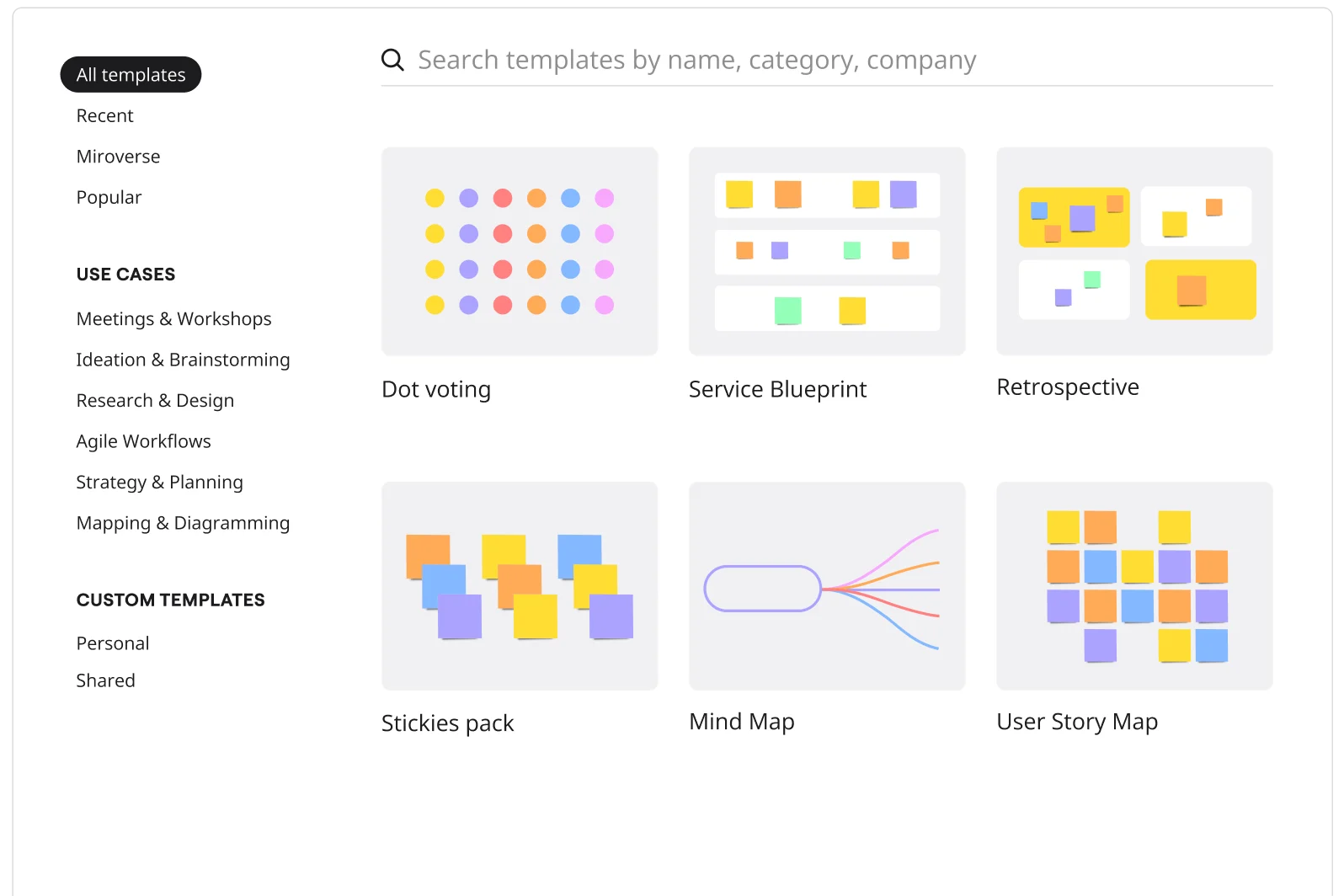Filter by Research & Design

click(x=155, y=401)
